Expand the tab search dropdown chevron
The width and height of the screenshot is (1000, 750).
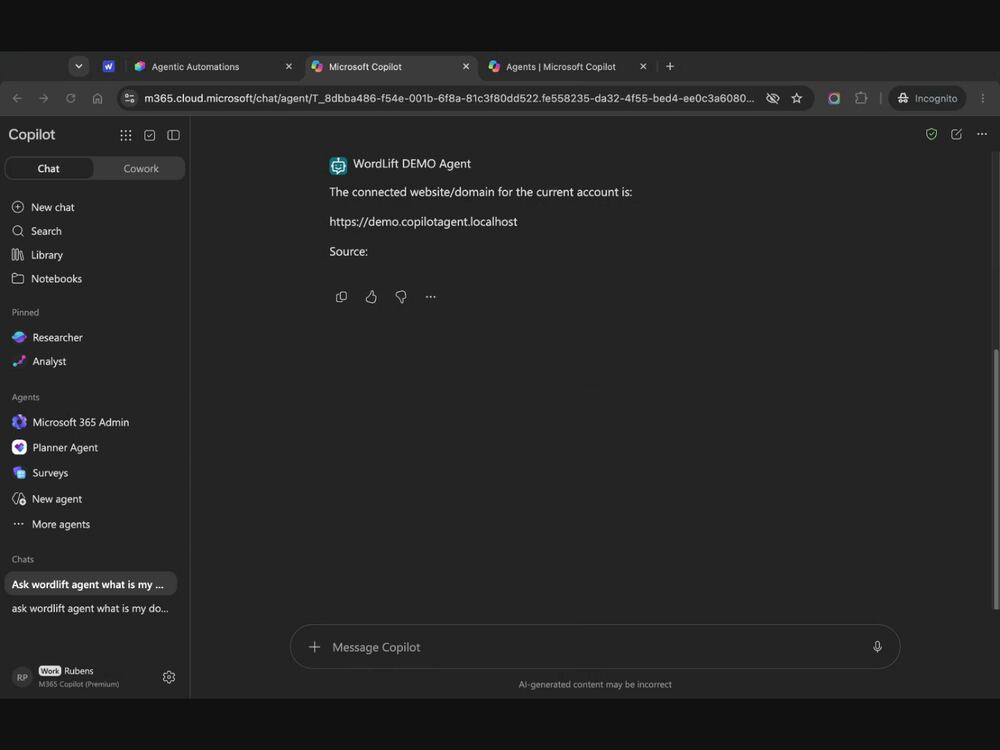(78, 66)
